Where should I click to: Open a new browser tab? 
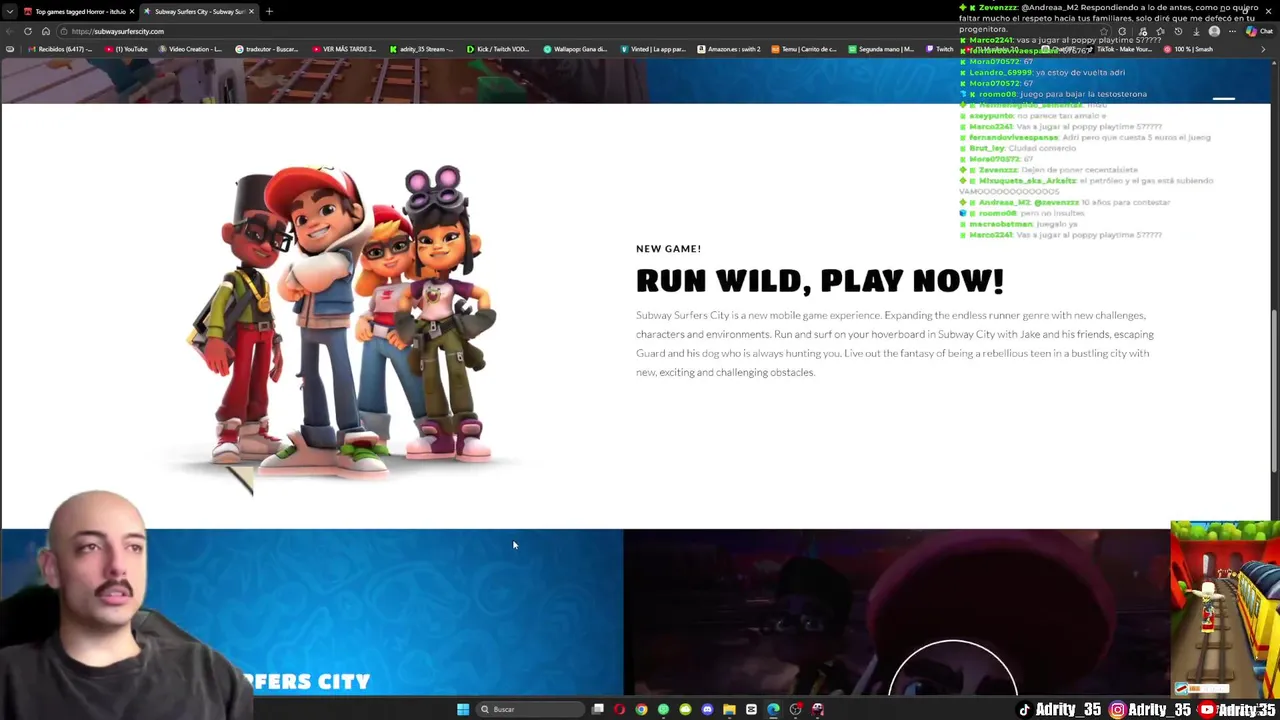pos(269,11)
